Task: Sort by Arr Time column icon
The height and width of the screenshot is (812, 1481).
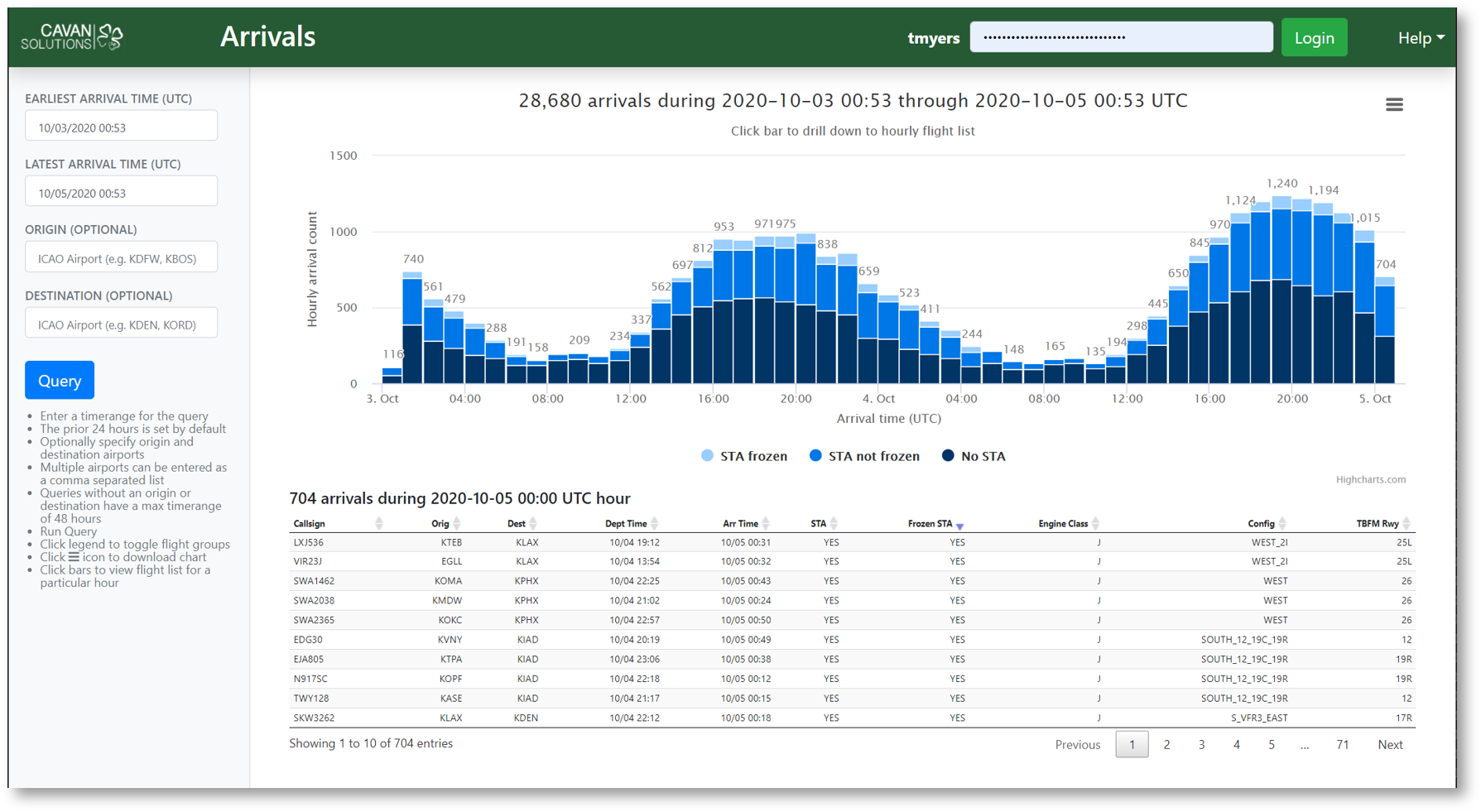Action: click(x=766, y=523)
